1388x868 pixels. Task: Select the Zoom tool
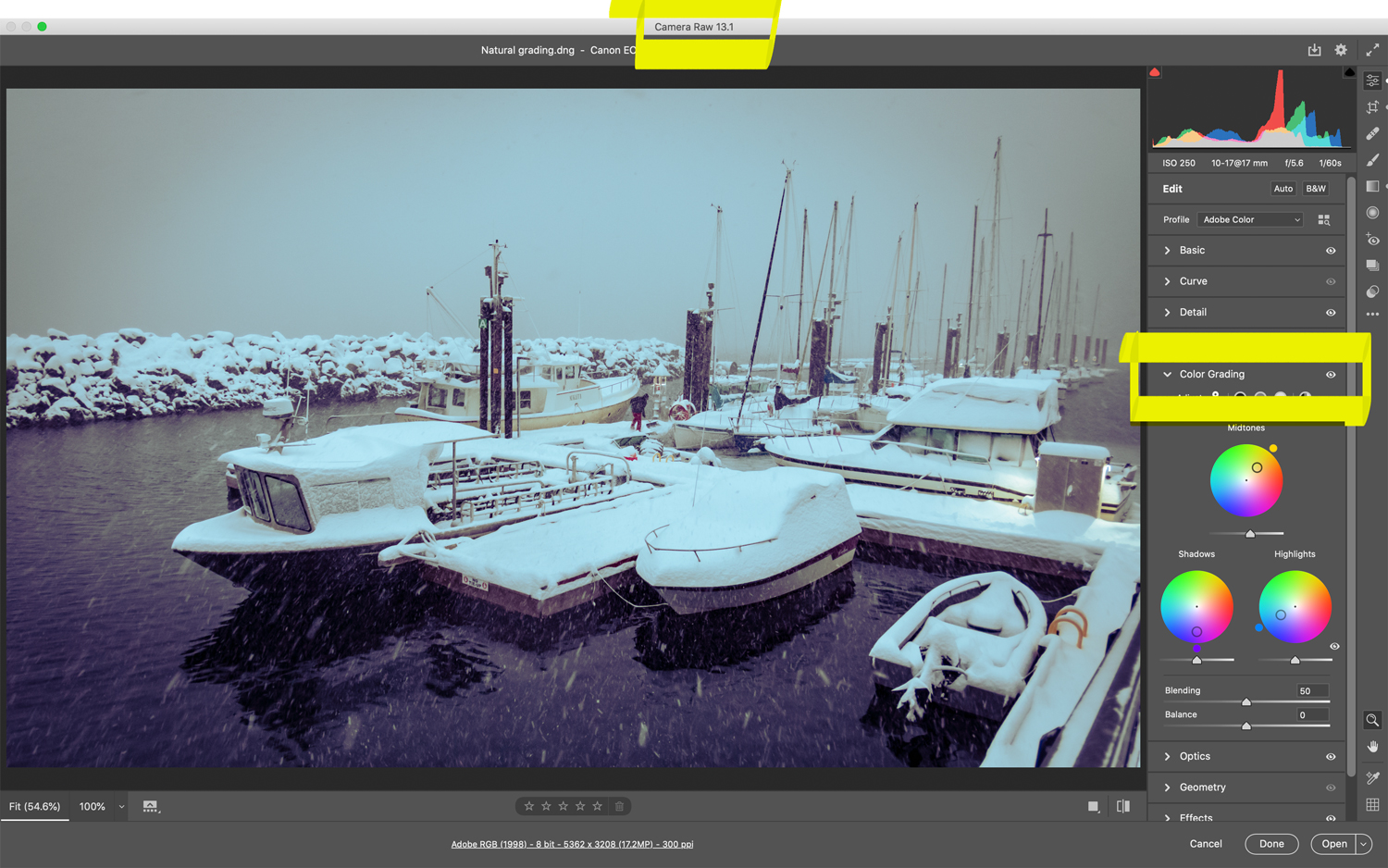pyautogui.click(x=1373, y=720)
